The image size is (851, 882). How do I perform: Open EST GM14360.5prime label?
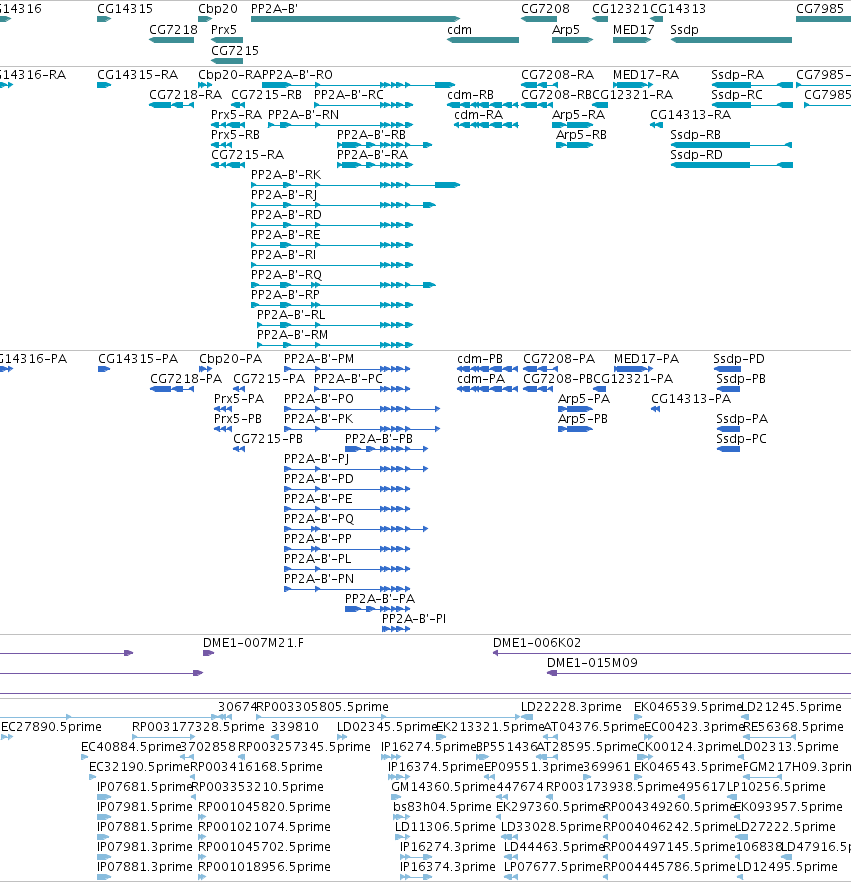442,787
